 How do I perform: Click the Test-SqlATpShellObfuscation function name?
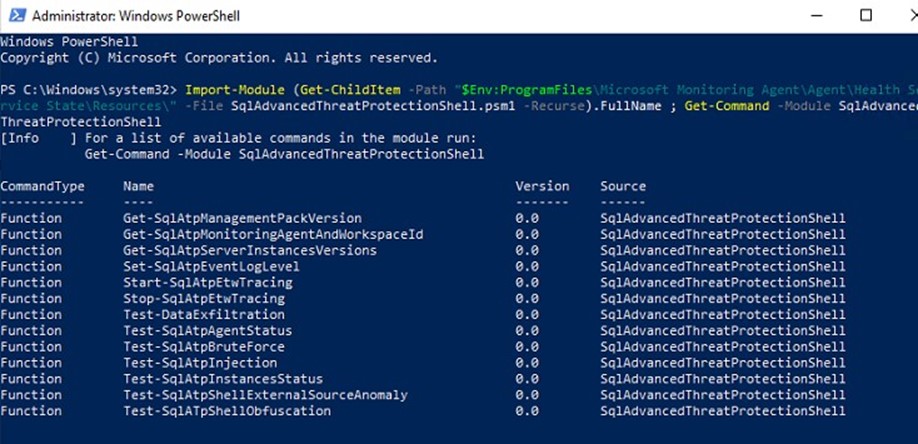coord(227,410)
